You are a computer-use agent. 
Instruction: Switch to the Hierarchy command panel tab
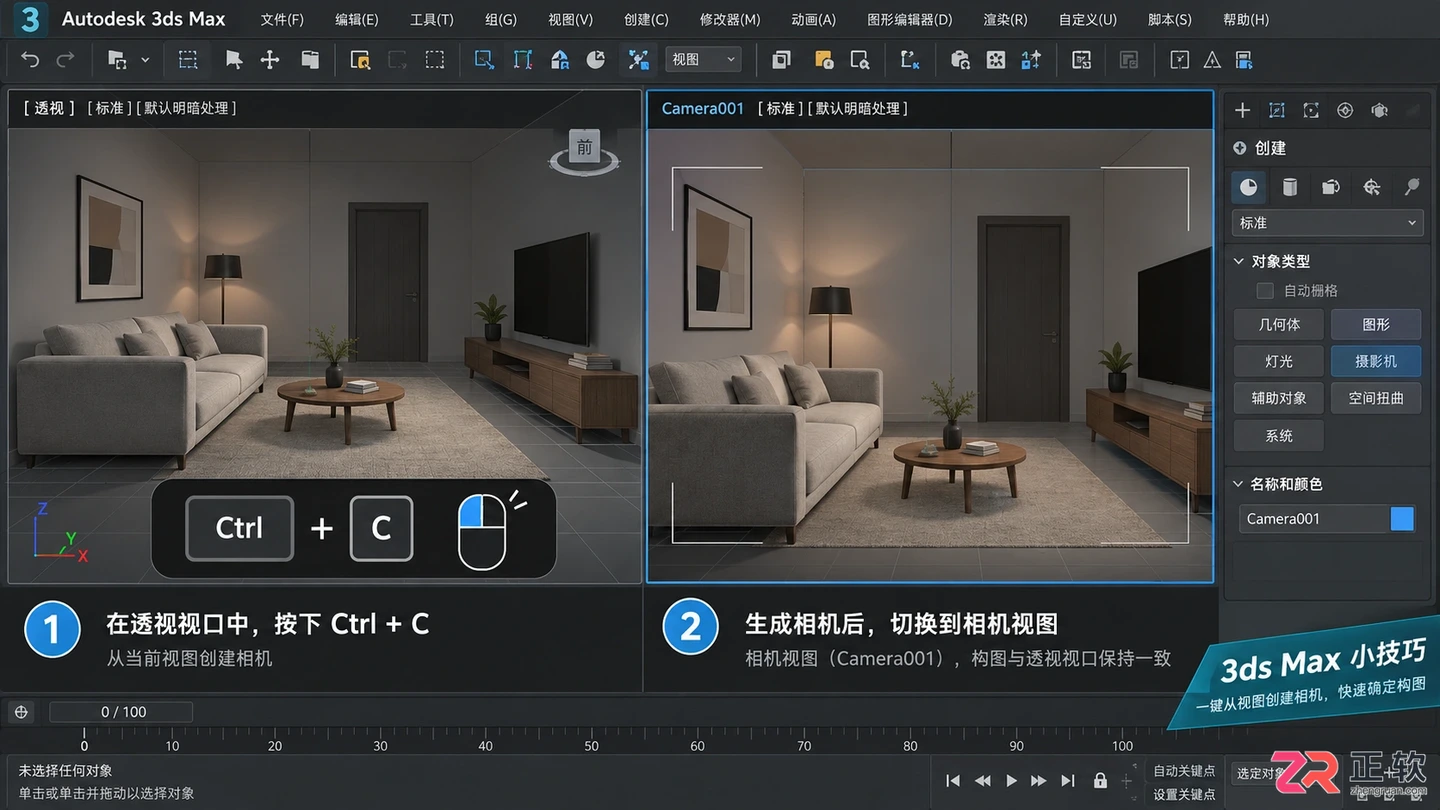pyautogui.click(x=1311, y=110)
